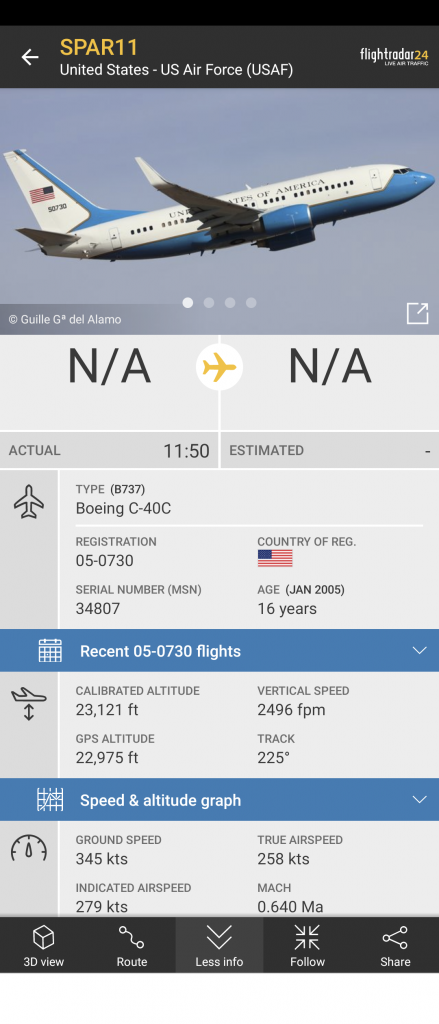Tap the third photo indicator dot

tap(230, 302)
